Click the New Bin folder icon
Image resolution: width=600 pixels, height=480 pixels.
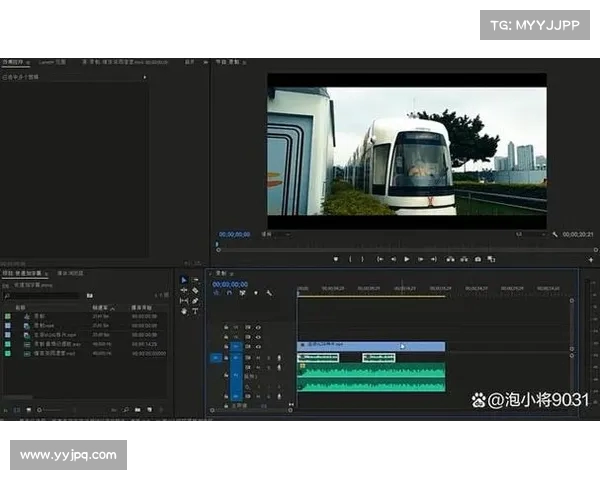pos(137,410)
